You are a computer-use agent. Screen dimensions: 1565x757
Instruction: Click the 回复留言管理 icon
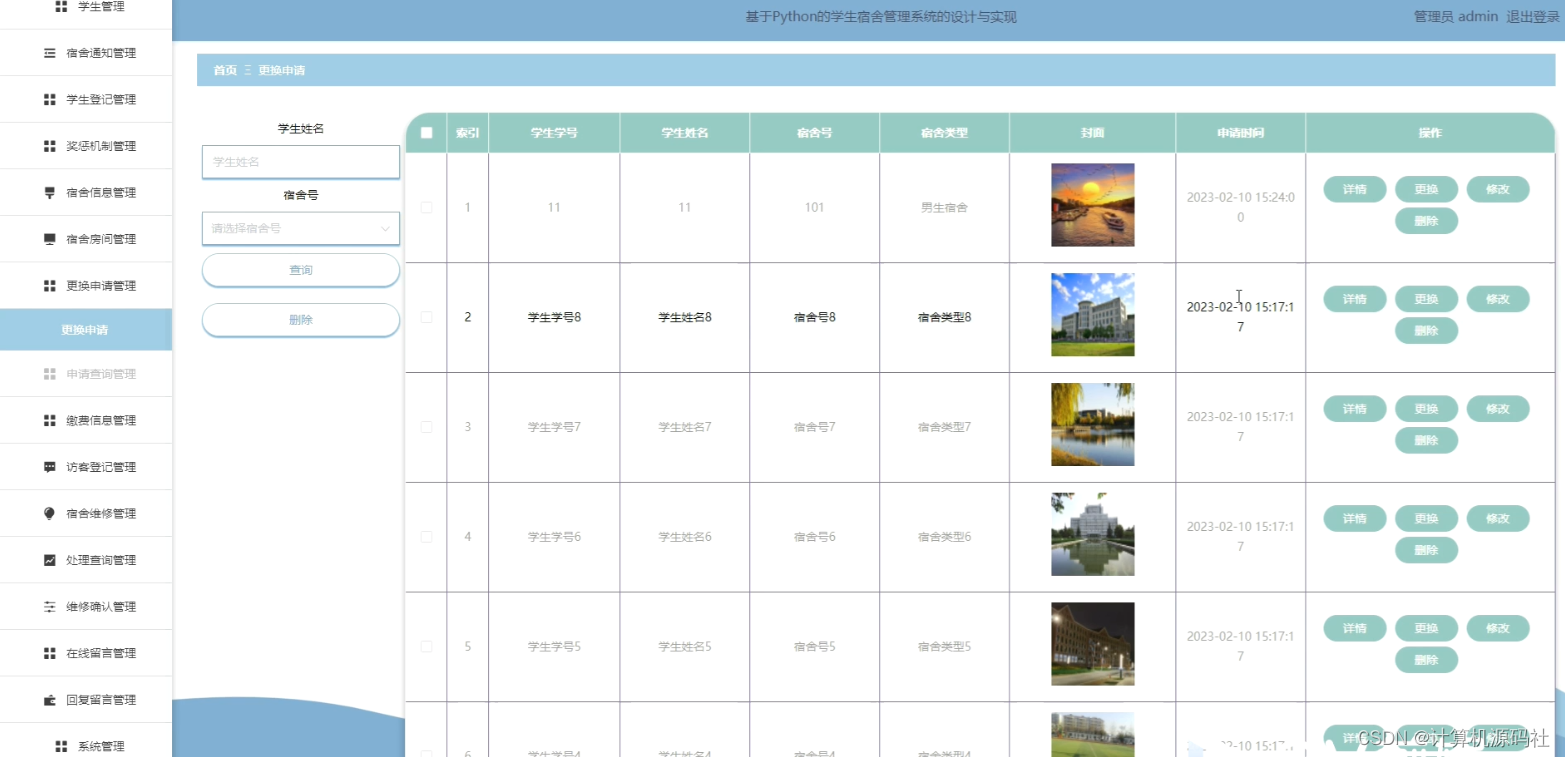50,700
